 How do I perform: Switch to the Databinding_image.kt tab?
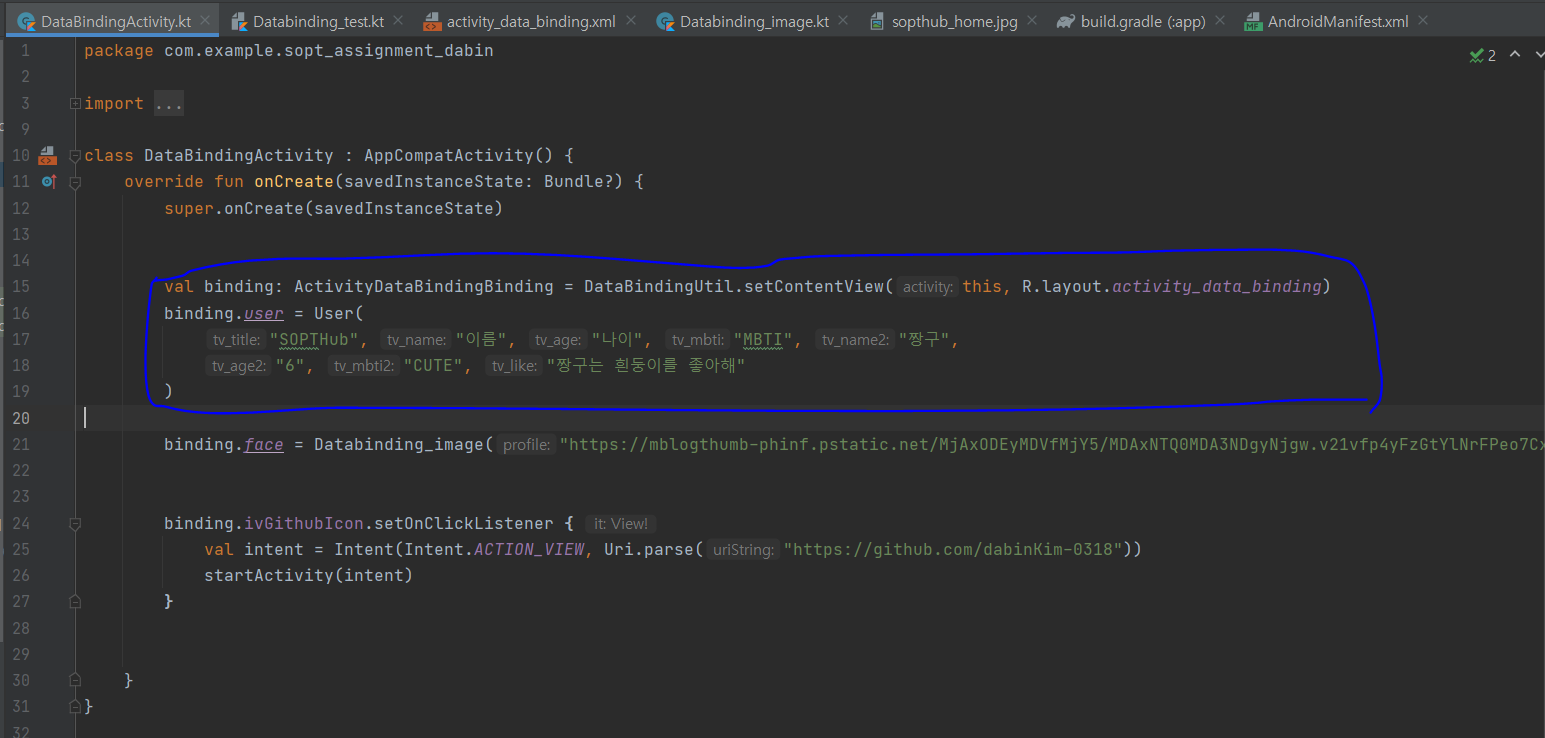tap(754, 21)
